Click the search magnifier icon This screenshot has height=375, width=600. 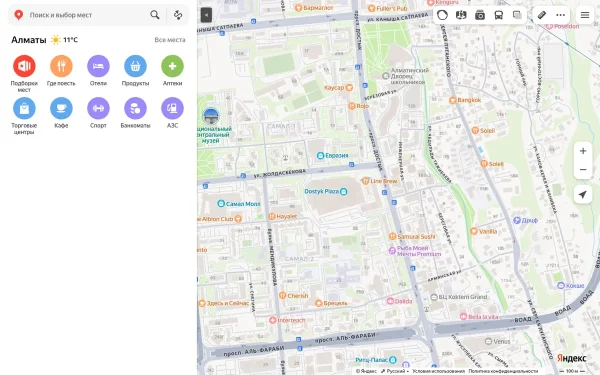click(155, 15)
